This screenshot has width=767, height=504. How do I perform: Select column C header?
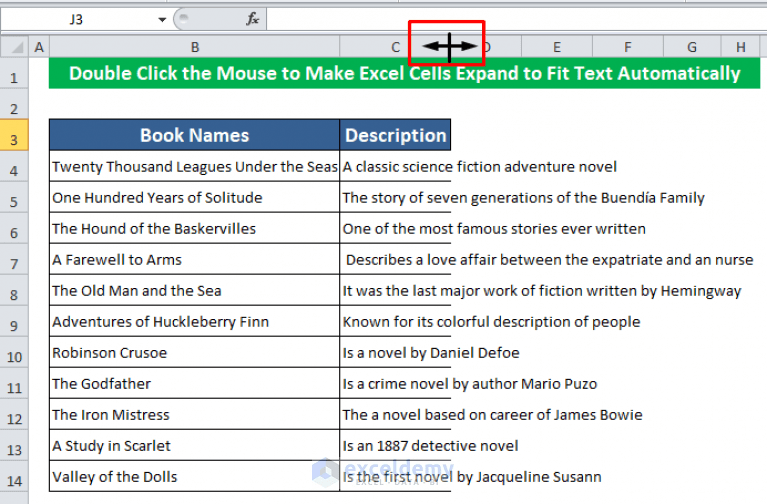pyautogui.click(x=395, y=47)
